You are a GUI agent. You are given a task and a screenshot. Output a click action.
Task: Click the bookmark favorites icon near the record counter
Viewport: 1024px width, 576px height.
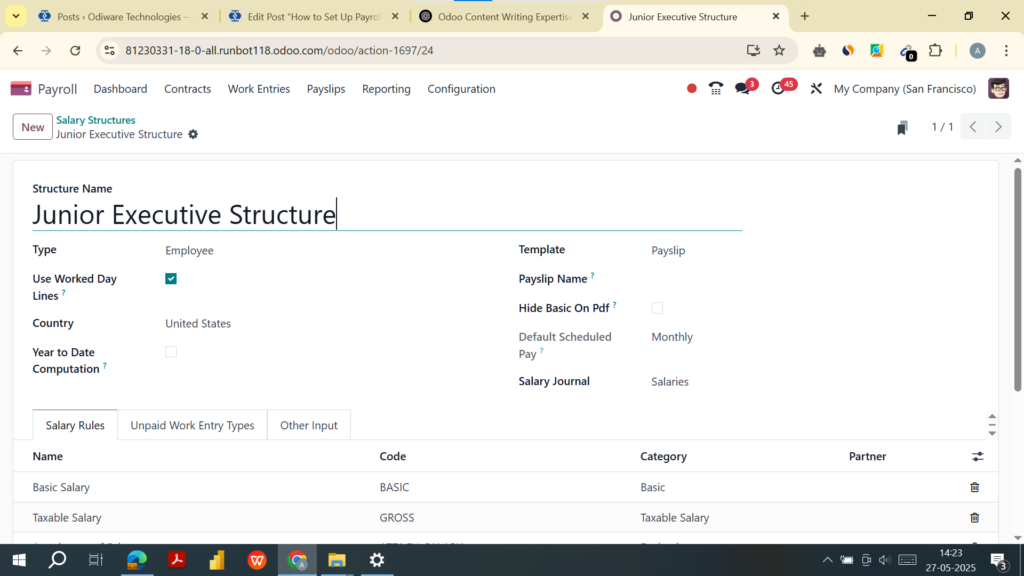point(902,127)
